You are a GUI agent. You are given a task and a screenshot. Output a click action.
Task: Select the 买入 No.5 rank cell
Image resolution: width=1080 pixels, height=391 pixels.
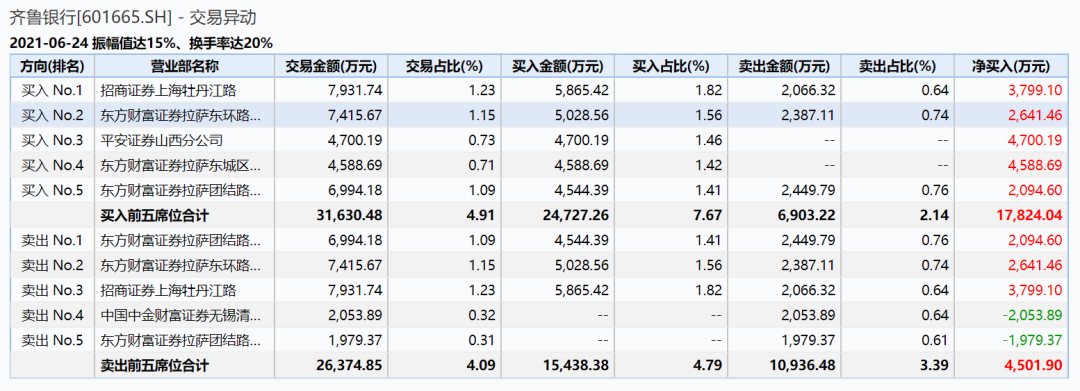(52, 190)
